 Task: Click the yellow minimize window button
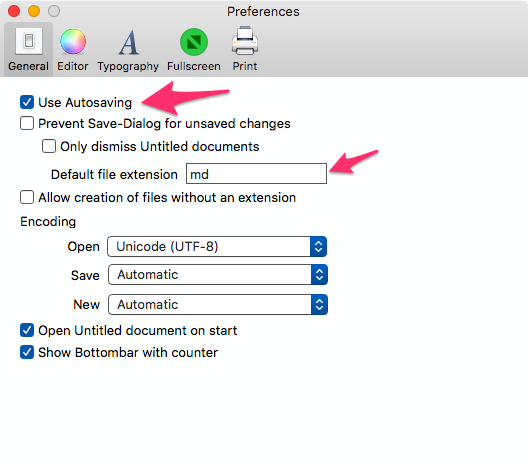coord(34,11)
